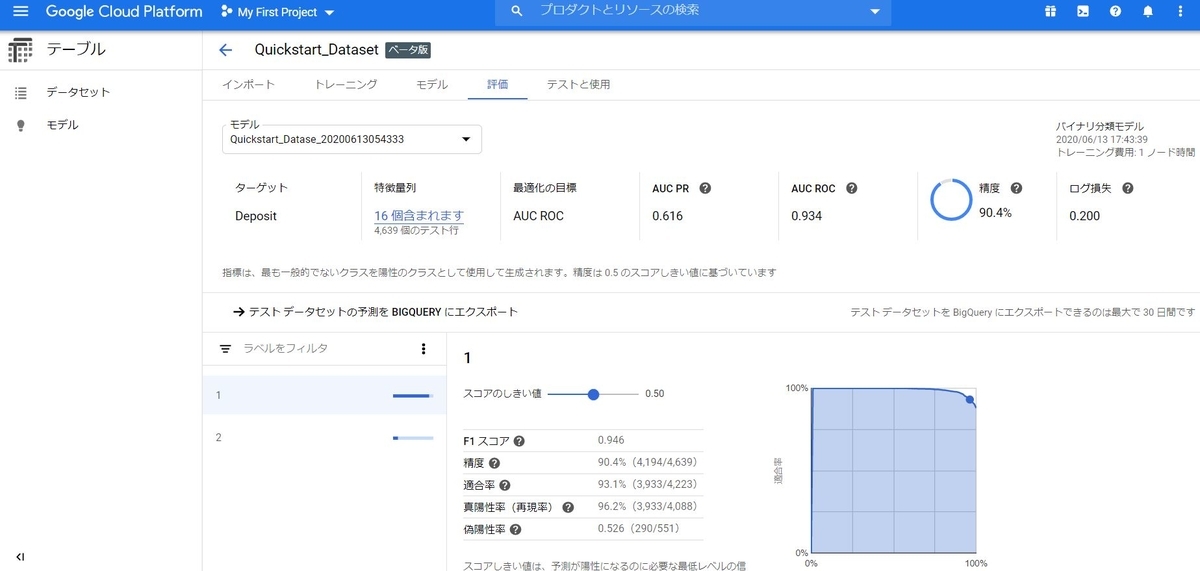Click the filter labels icon
This screenshot has height=571, width=1200.
tap(225, 349)
